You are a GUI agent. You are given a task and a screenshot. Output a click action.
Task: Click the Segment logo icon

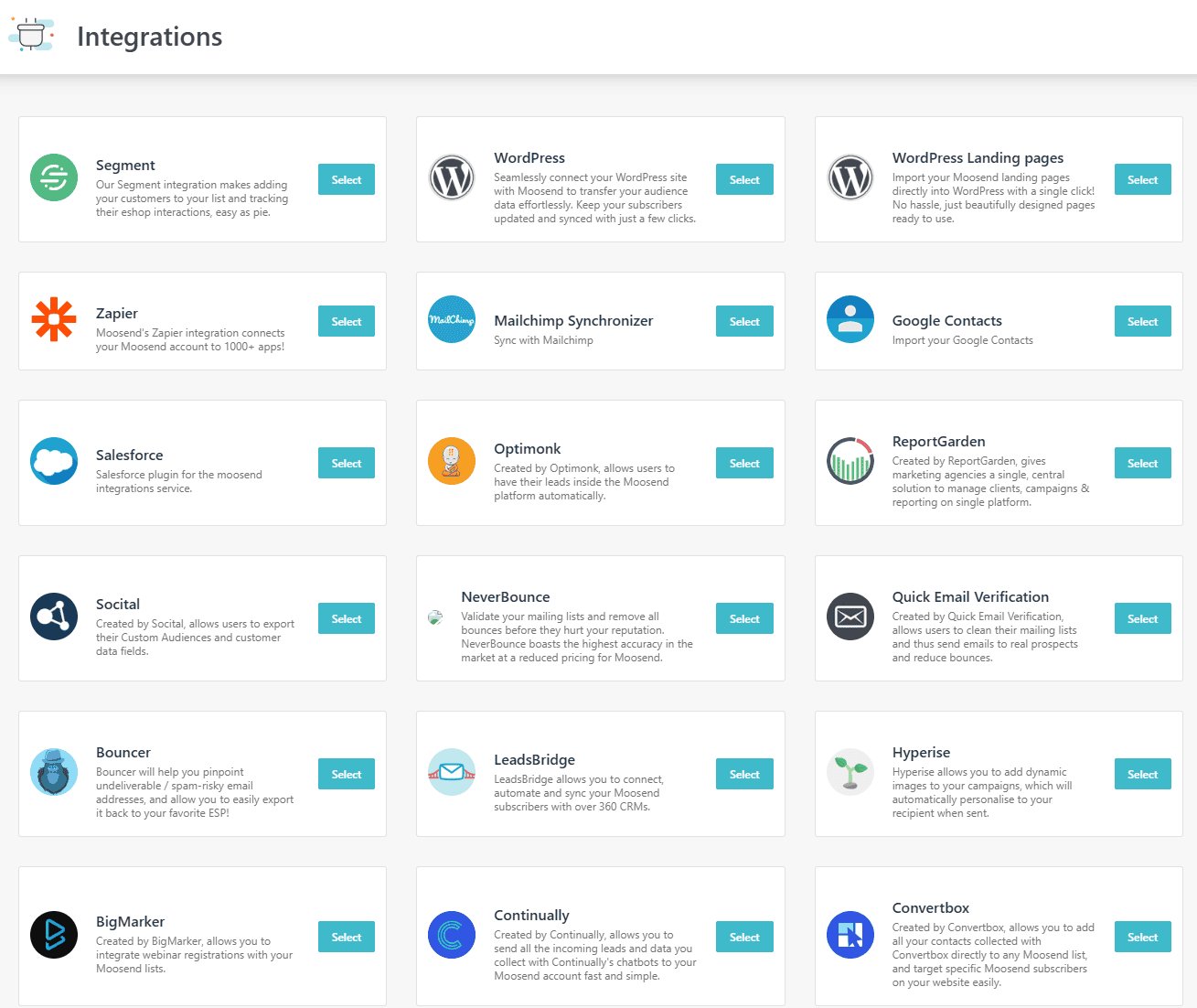54,177
